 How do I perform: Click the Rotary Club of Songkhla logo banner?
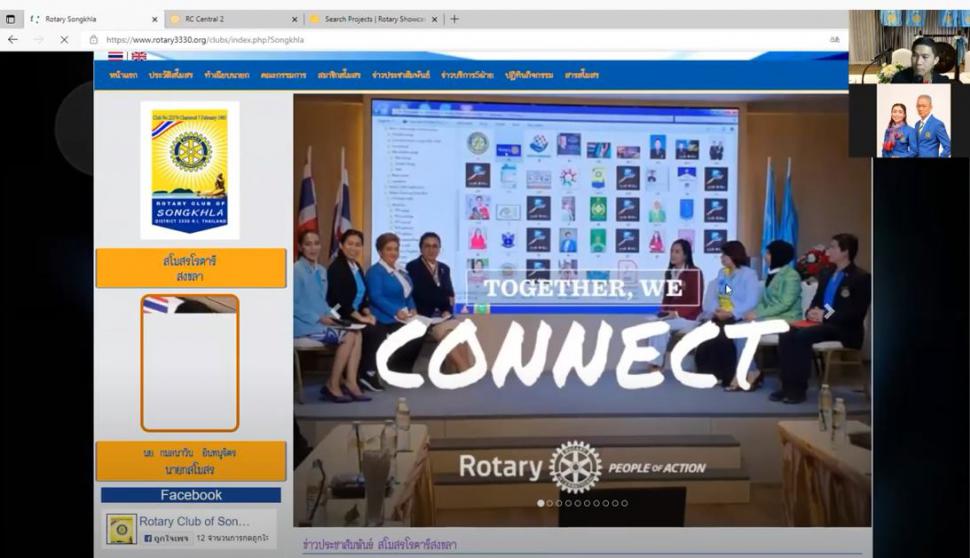pyautogui.click(x=190, y=170)
